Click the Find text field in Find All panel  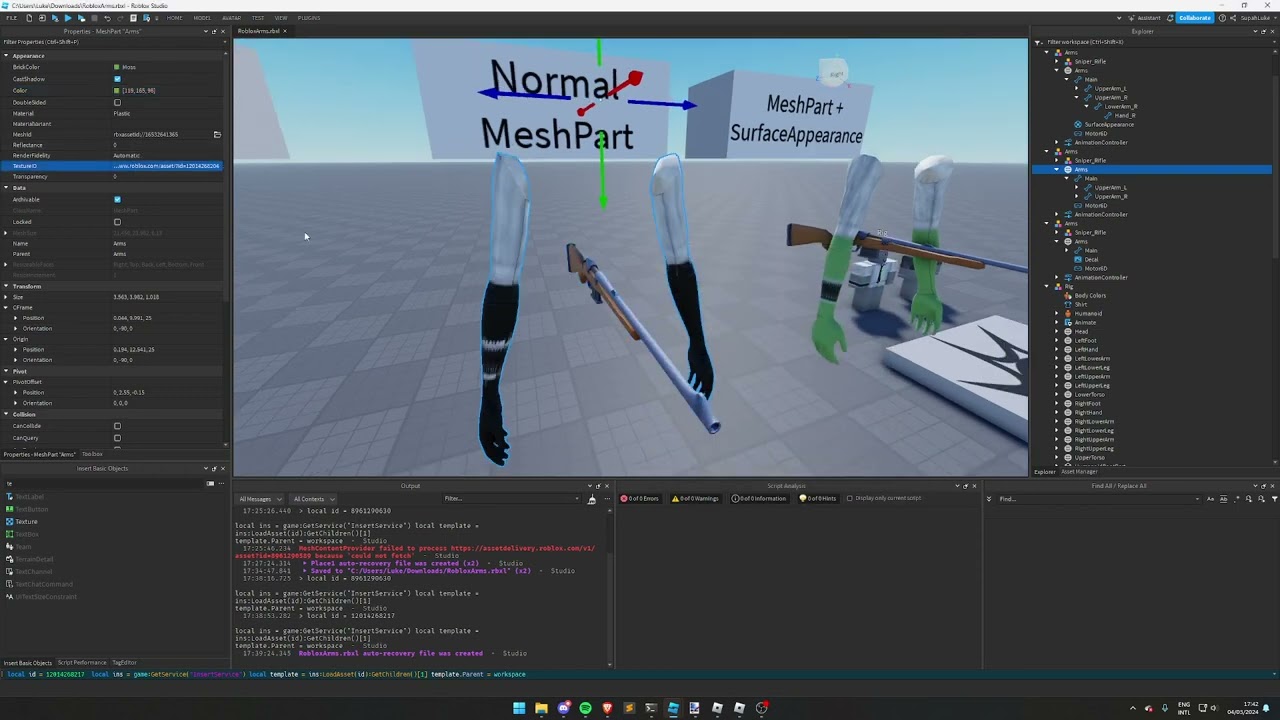[1100, 498]
